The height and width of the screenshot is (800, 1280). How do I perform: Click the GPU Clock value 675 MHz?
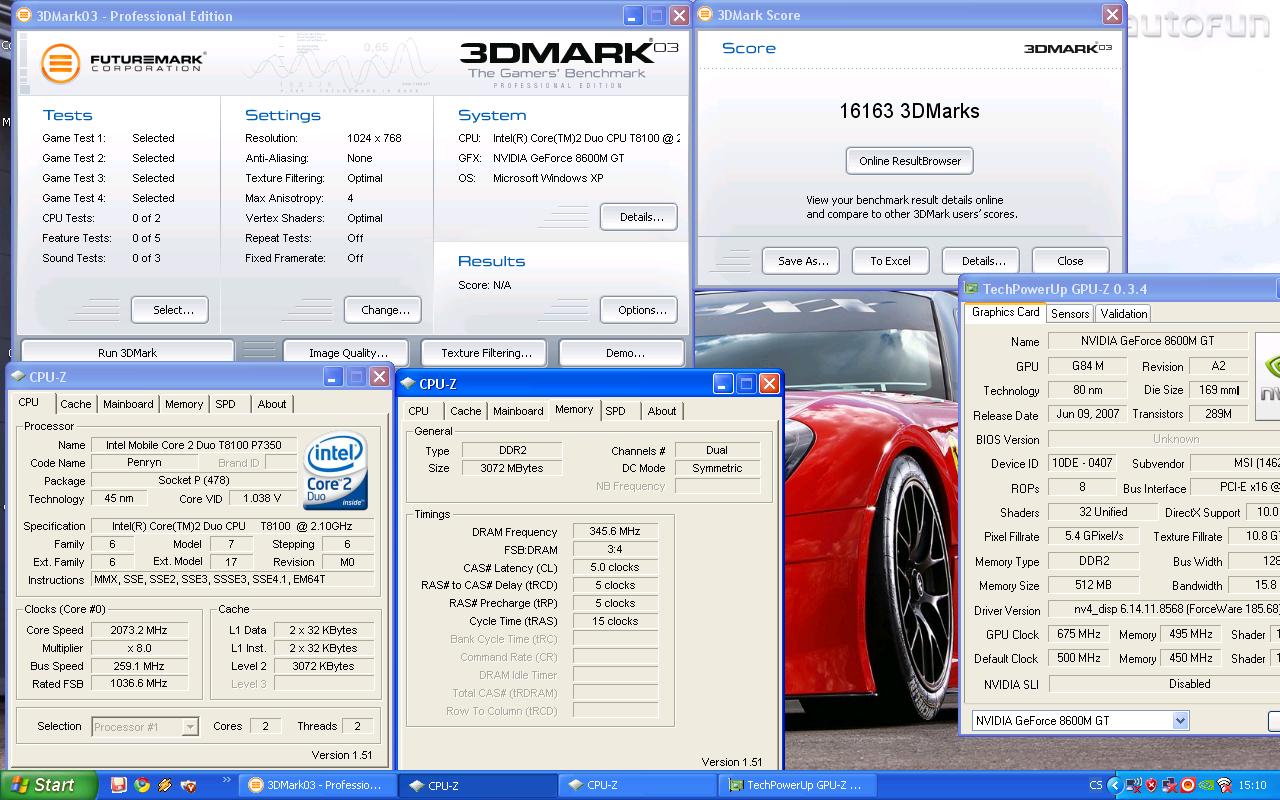point(1078,634)
